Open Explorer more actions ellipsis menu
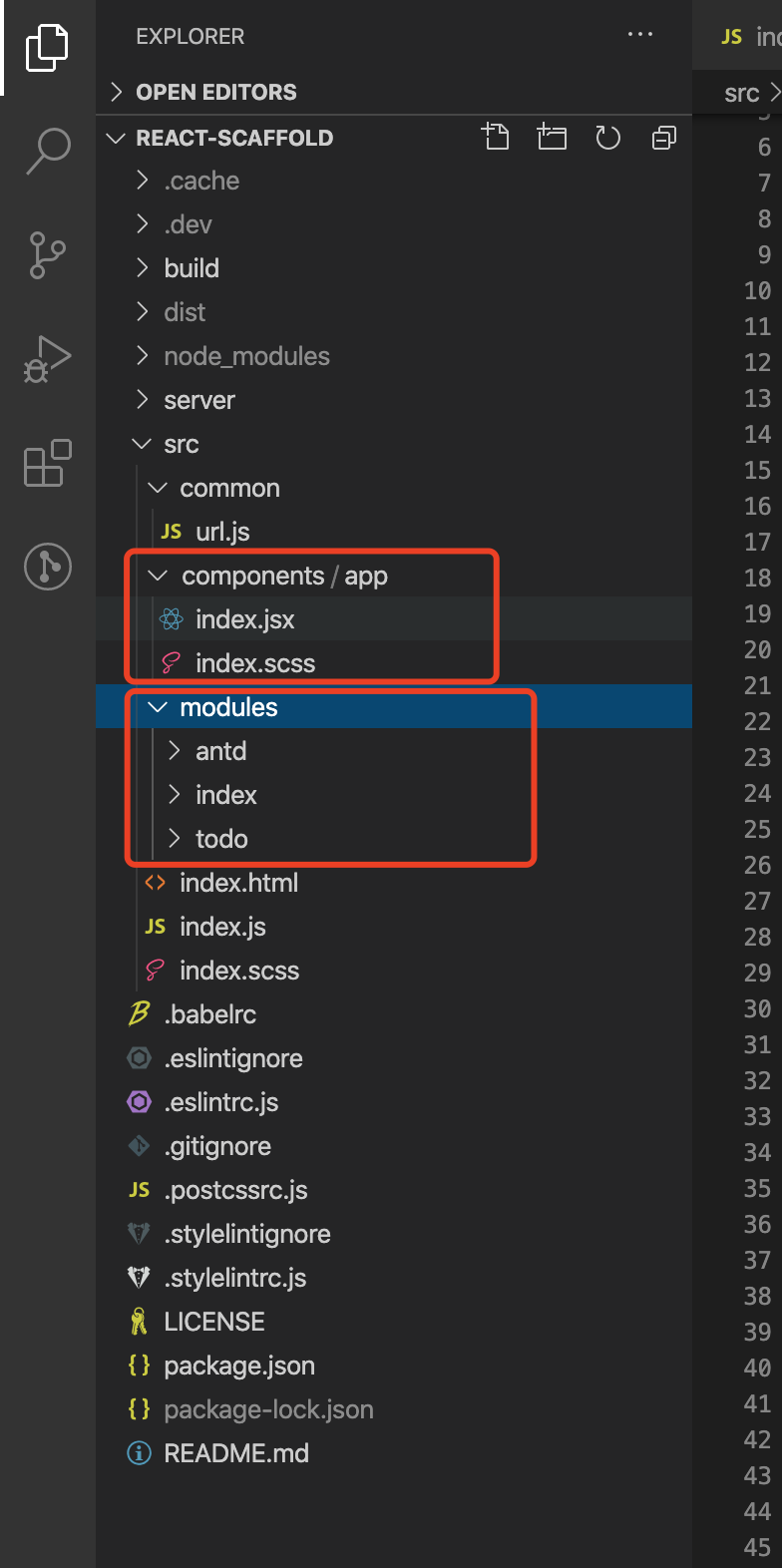Viewport: 782px width, 1568px height. coord(639,35)
